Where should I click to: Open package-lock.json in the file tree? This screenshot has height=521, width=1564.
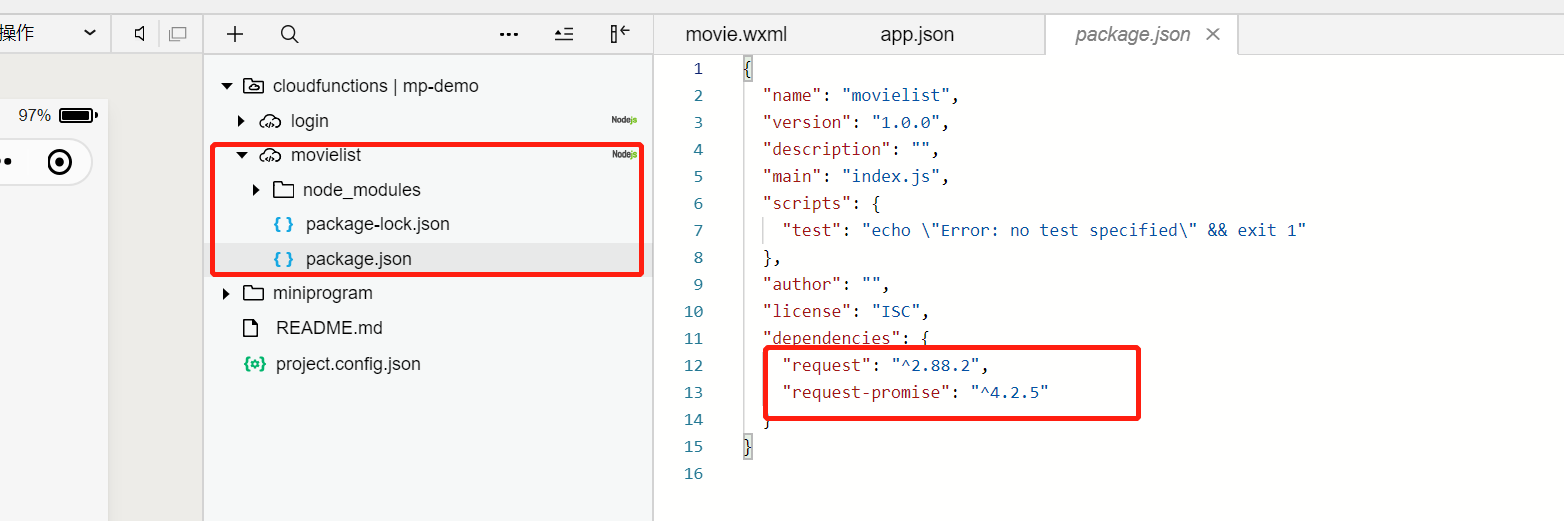tap(377, 224)
